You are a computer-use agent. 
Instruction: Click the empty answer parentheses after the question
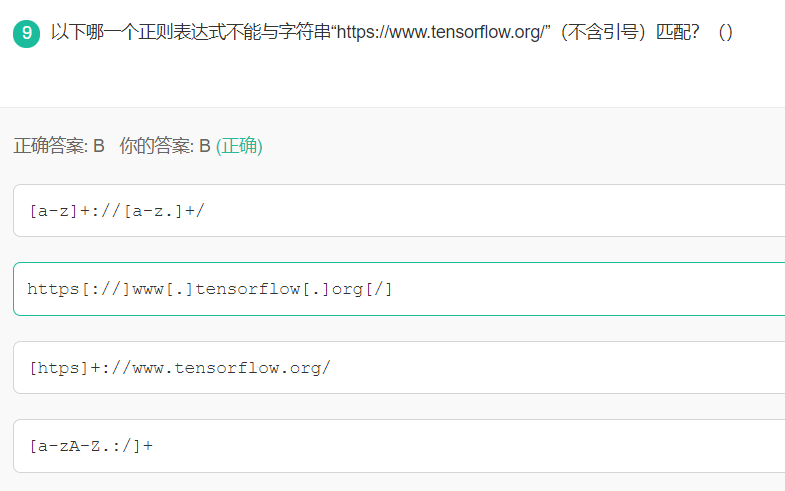(x=725, y=32)
